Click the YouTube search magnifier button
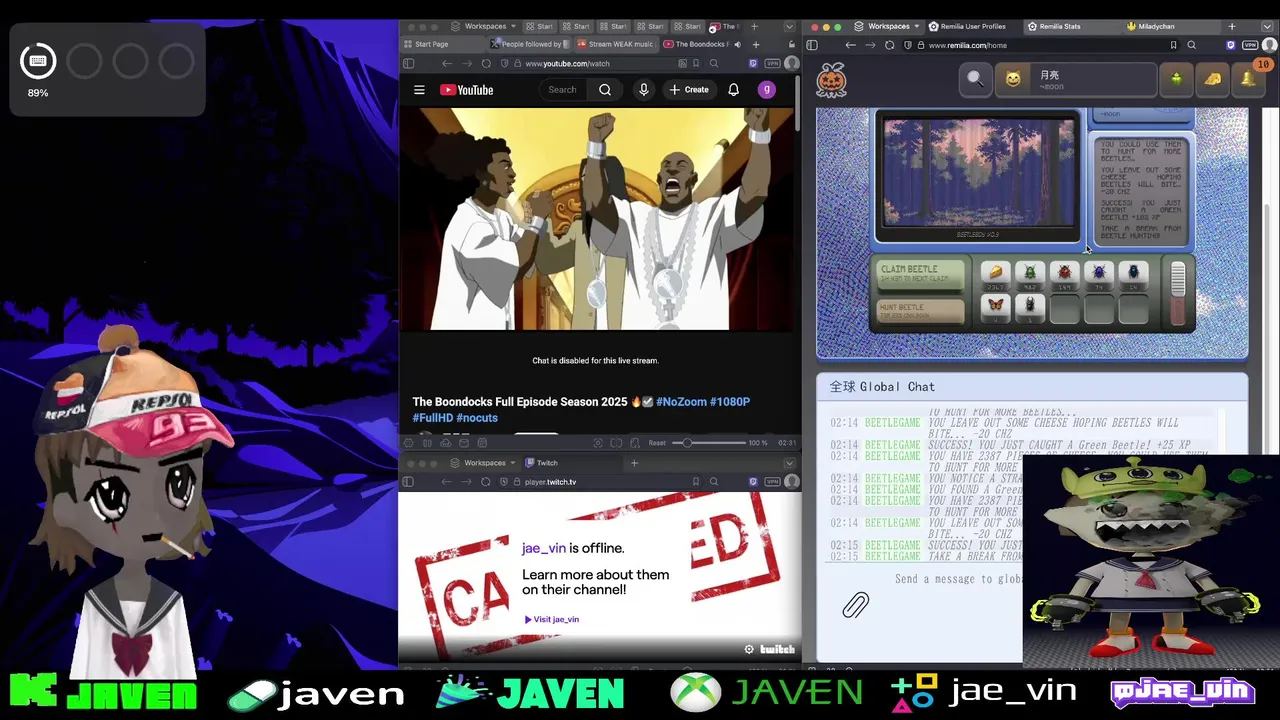The image size is (1280, 720). click(x=605, y=90)
